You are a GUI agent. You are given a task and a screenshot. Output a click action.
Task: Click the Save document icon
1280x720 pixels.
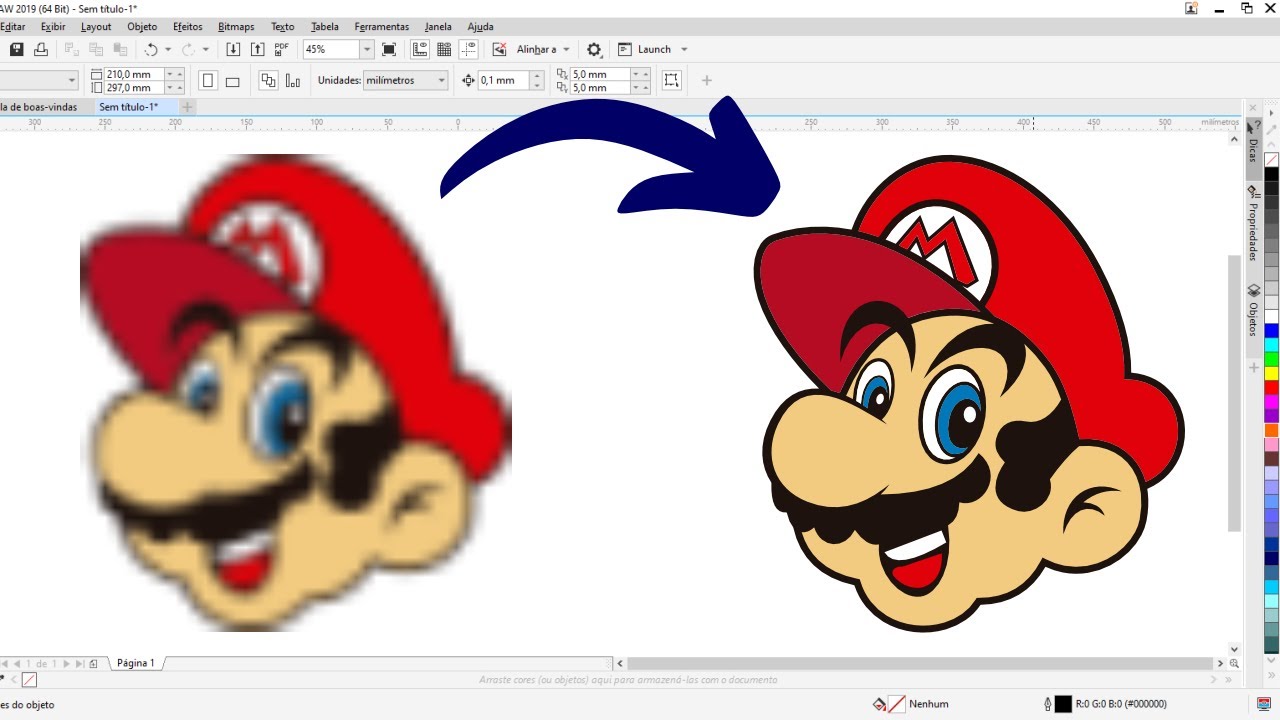click(x=16, y=49)
